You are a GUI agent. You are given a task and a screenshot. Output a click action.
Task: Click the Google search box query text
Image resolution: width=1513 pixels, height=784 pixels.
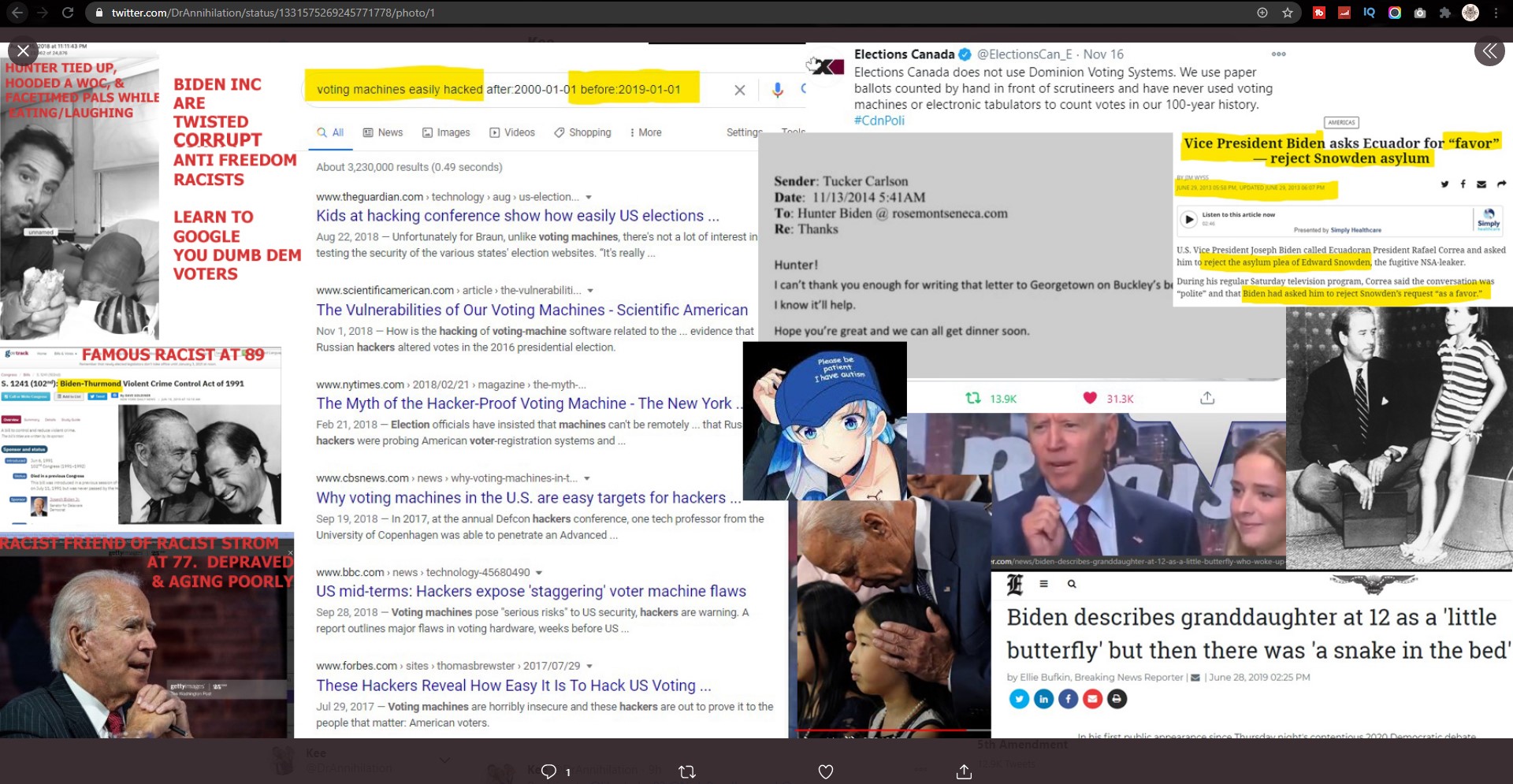pos(498,89)
